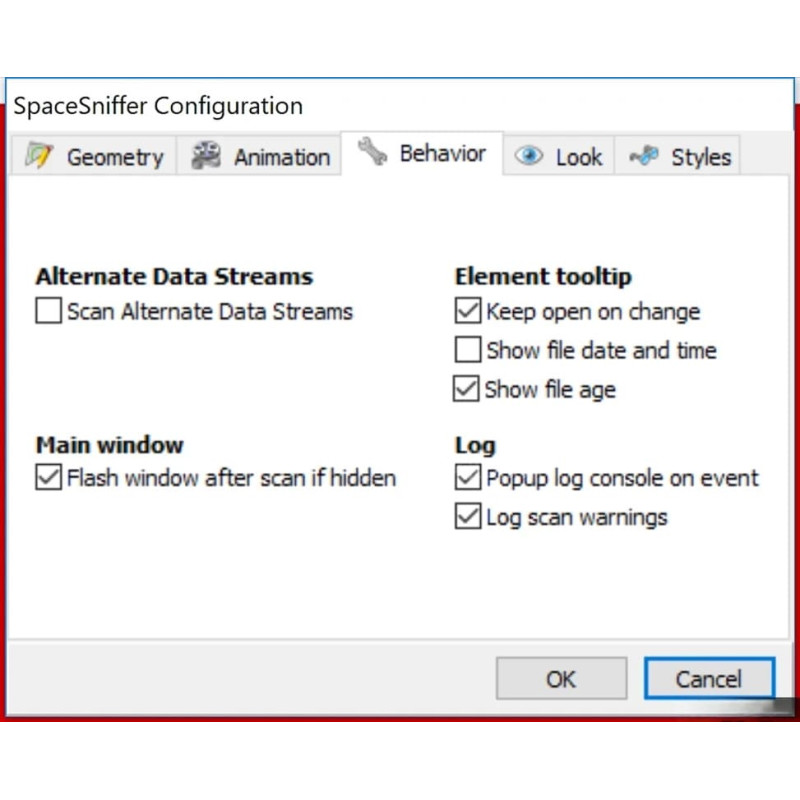
Task: Enable Show file date and time
Action: [468, 349]
